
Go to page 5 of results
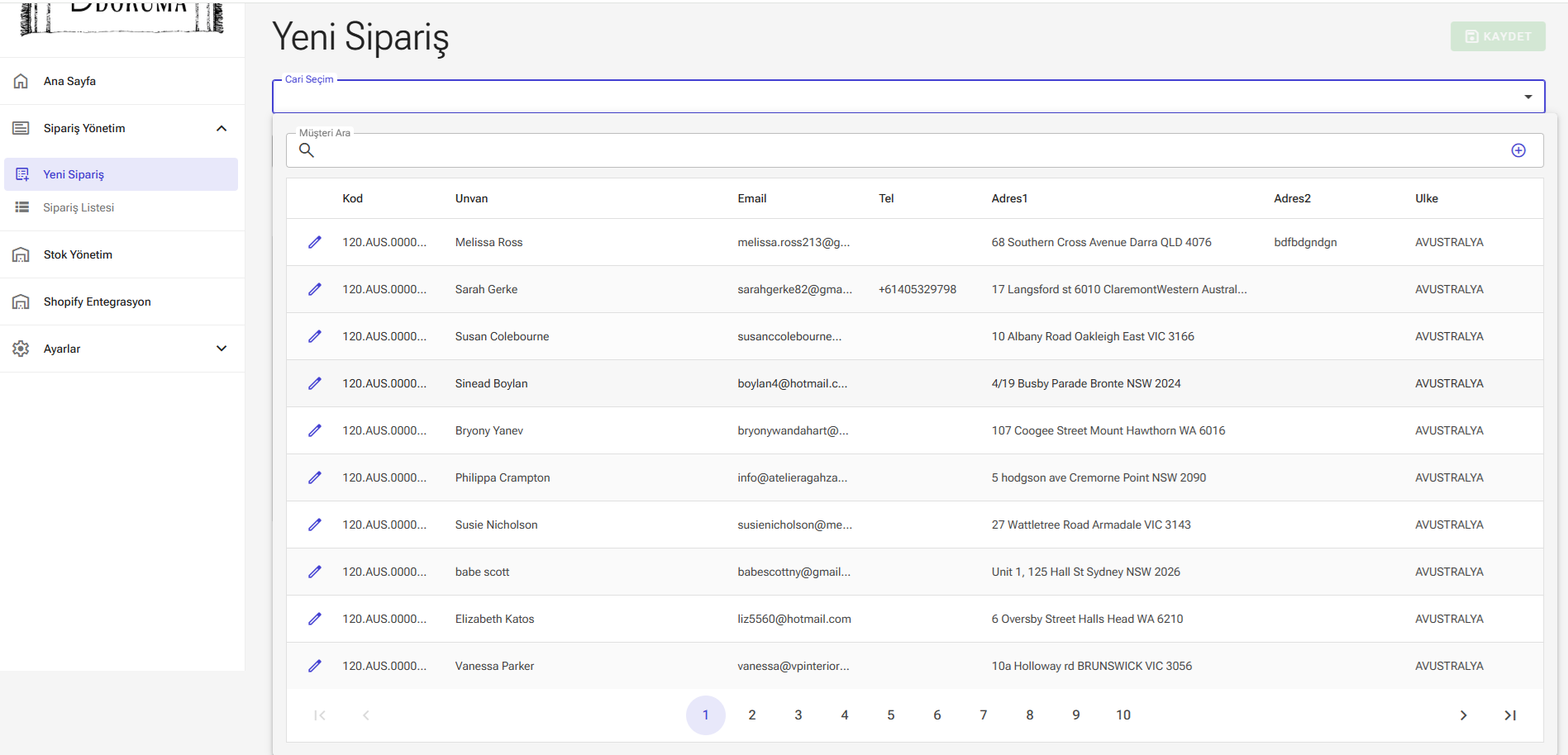[x=890, y=715]
